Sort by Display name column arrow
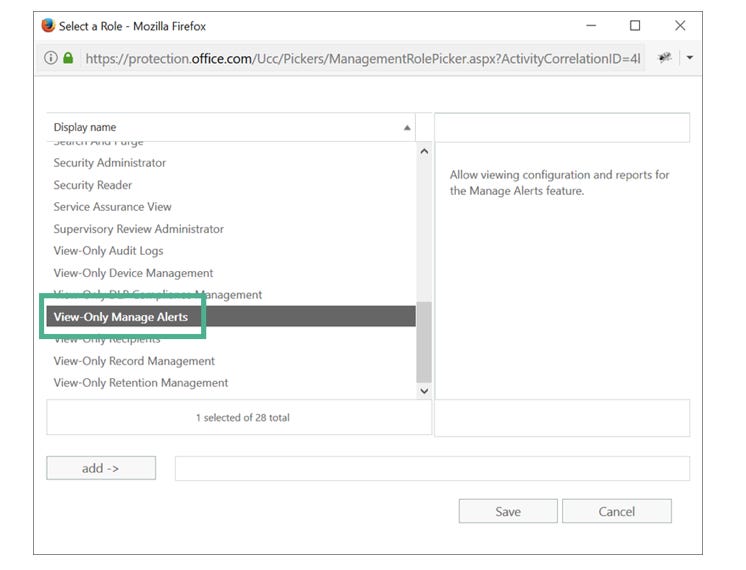This screenshot has width=746, height=570. click(407, 128)
